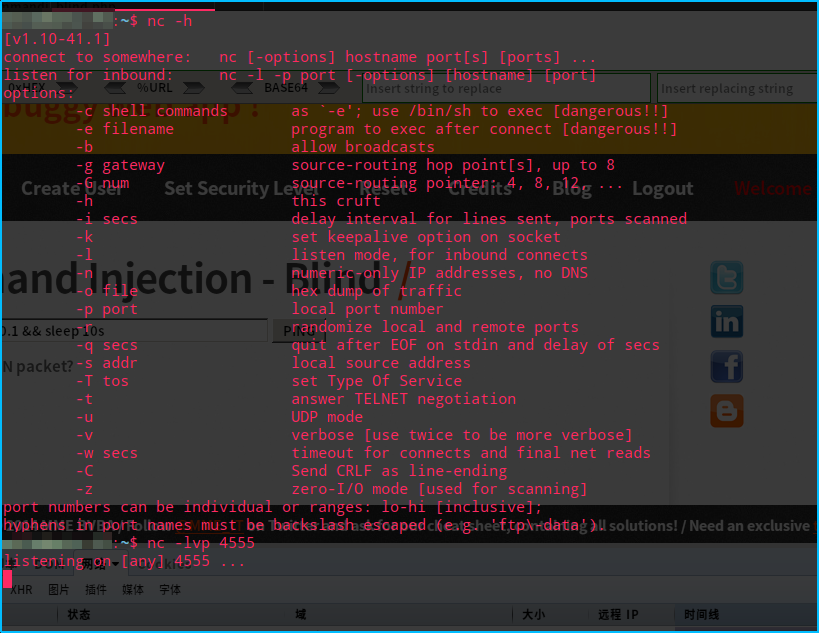Toggle the XHR request filter
This screenshot has width=819, height=633.
tap(21, 589)
